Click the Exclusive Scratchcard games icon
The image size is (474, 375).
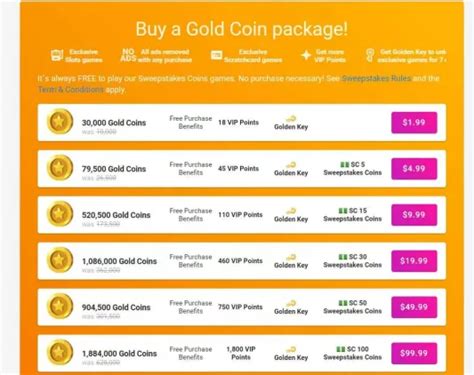click(x=216, y=55)
